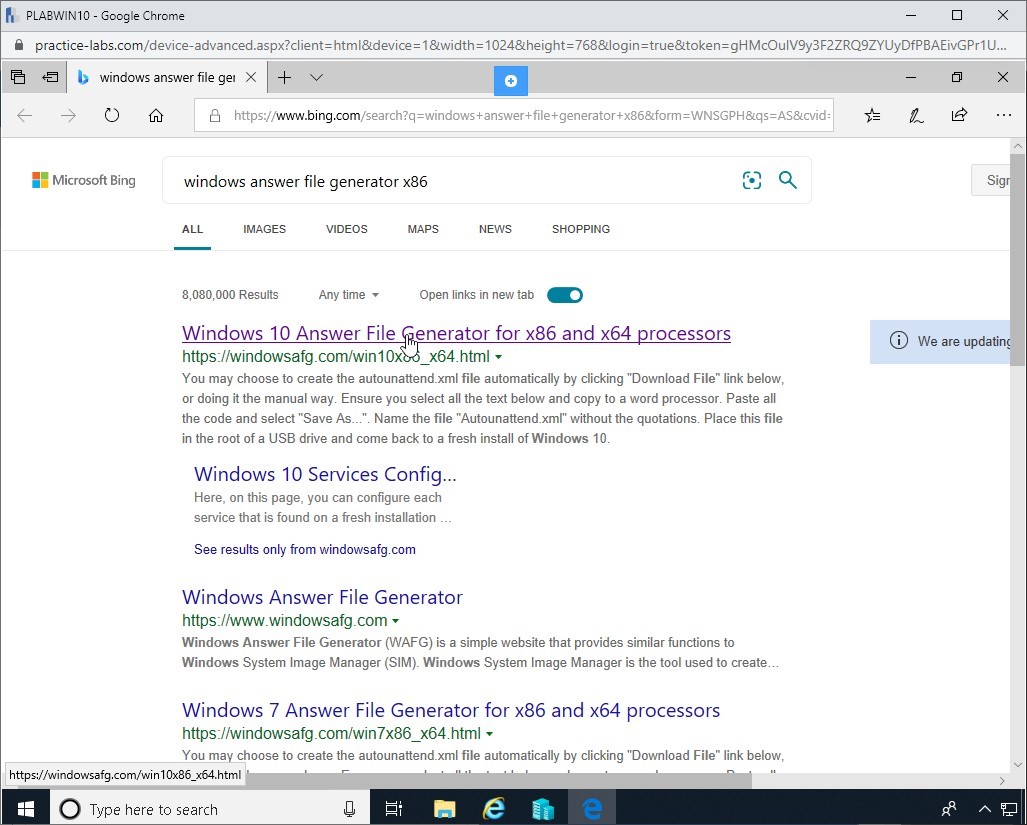Switch to the SHOPPING tab
1027x825 pixels.
[581, 229]
